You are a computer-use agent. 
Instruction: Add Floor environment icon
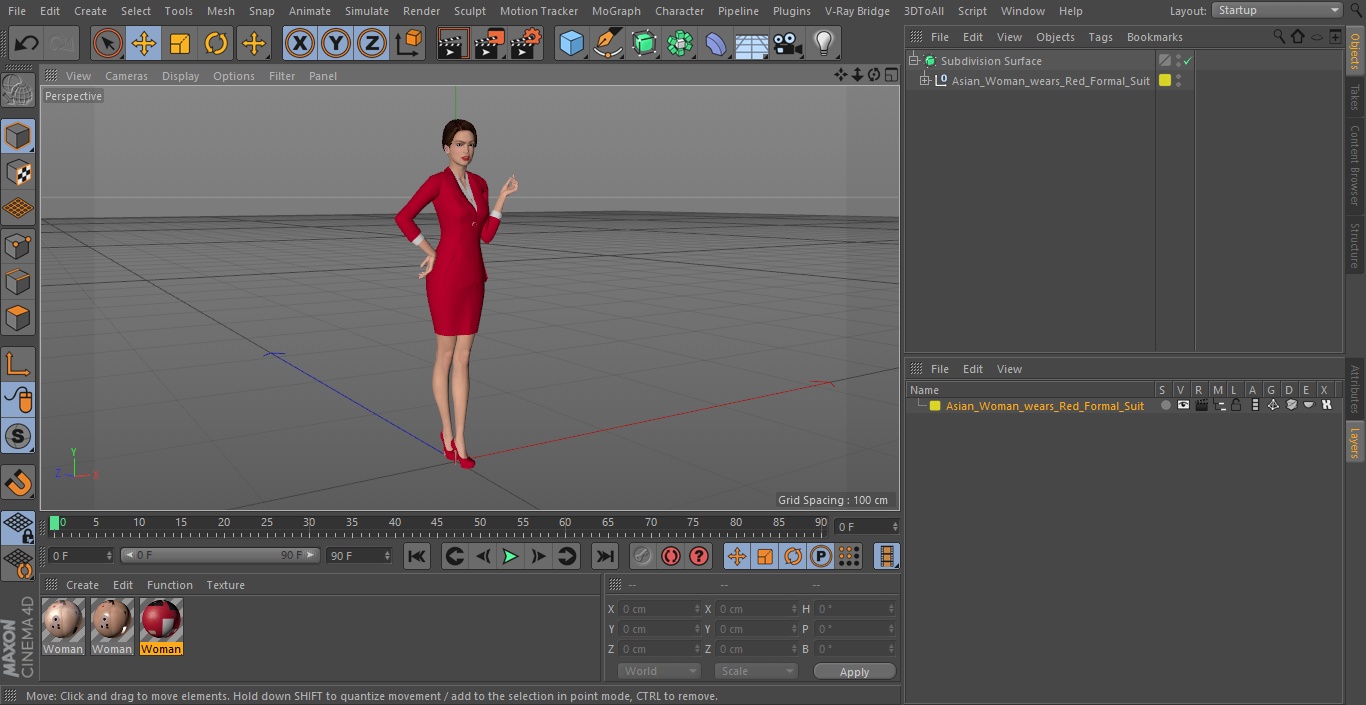pos(752,44)
